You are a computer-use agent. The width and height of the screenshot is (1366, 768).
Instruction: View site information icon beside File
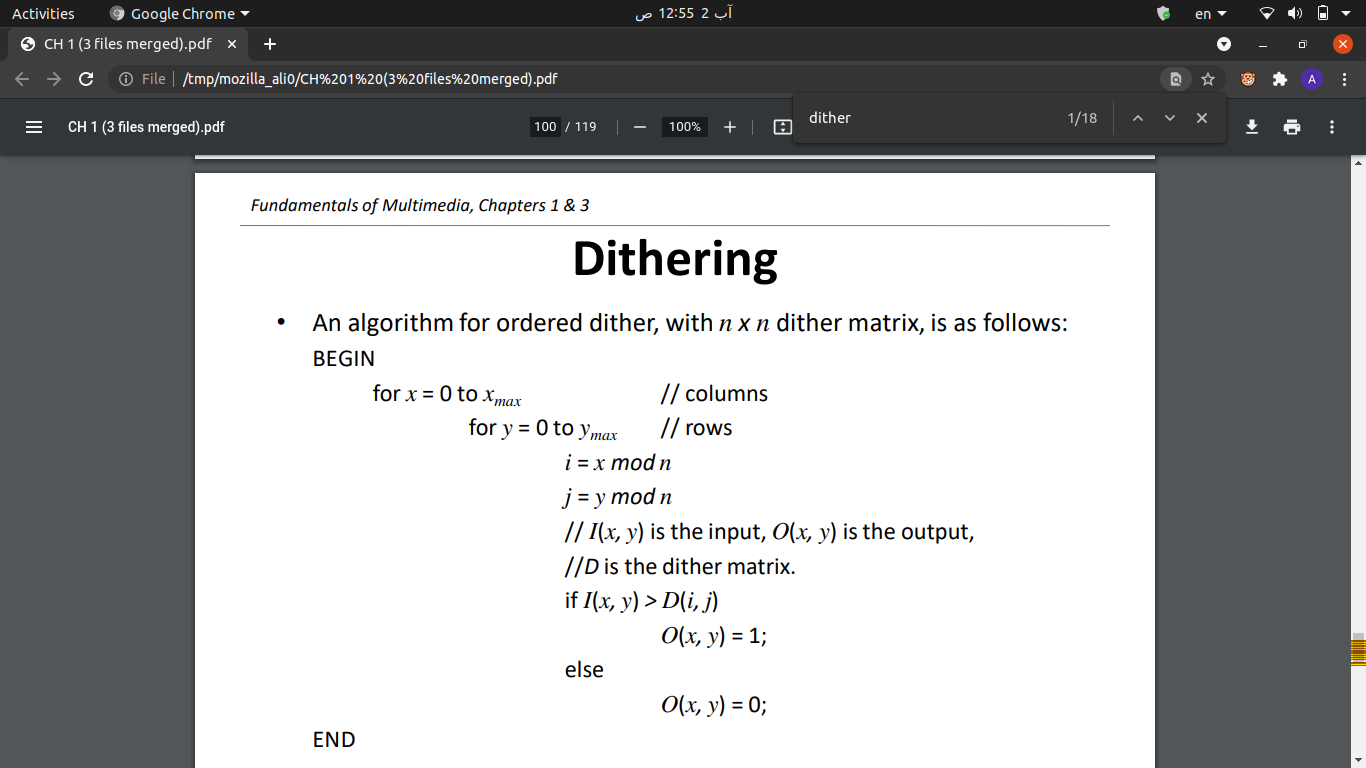click(x=126, y=79)
